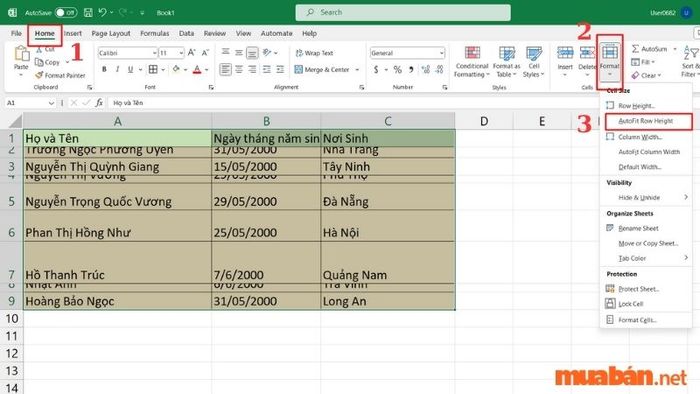Click Merge & Center

pos(322,70)
